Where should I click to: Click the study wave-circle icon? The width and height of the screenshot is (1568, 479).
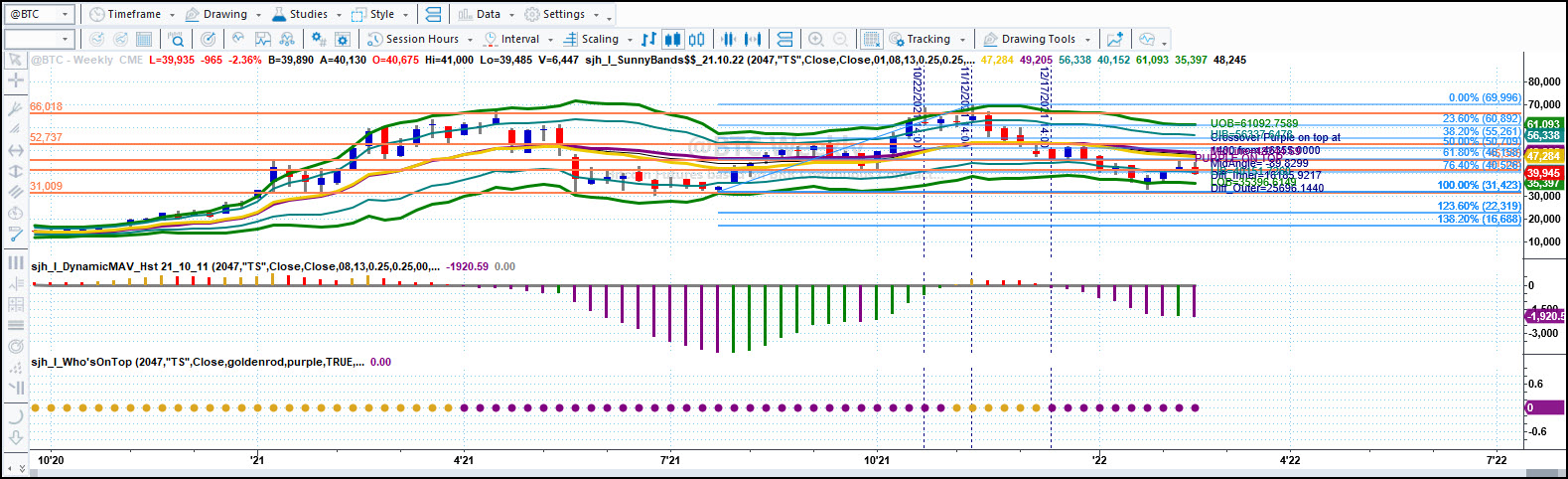click(x=238, y=39)
